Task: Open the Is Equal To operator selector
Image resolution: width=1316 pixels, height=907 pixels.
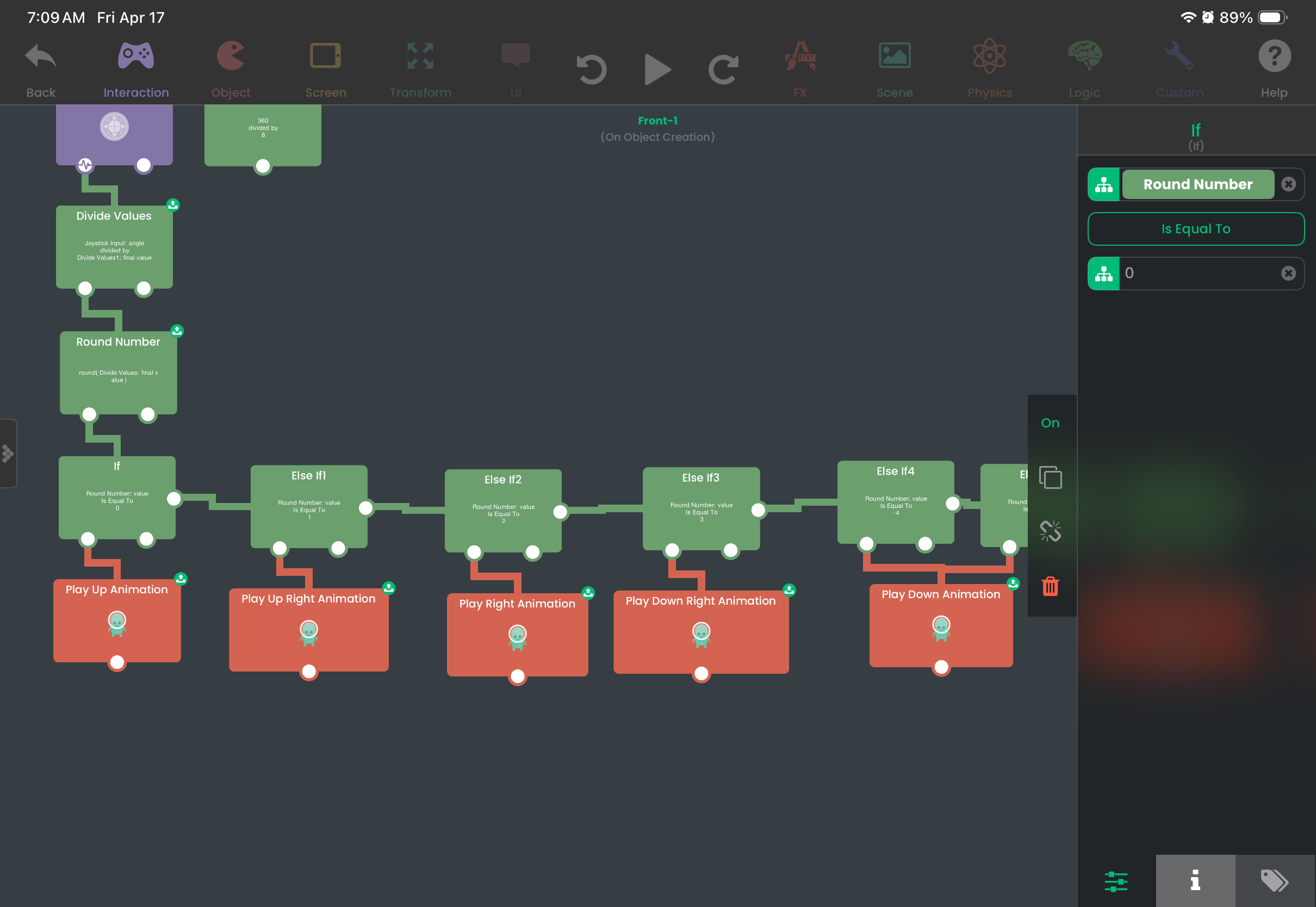Action: [1195, 229]
